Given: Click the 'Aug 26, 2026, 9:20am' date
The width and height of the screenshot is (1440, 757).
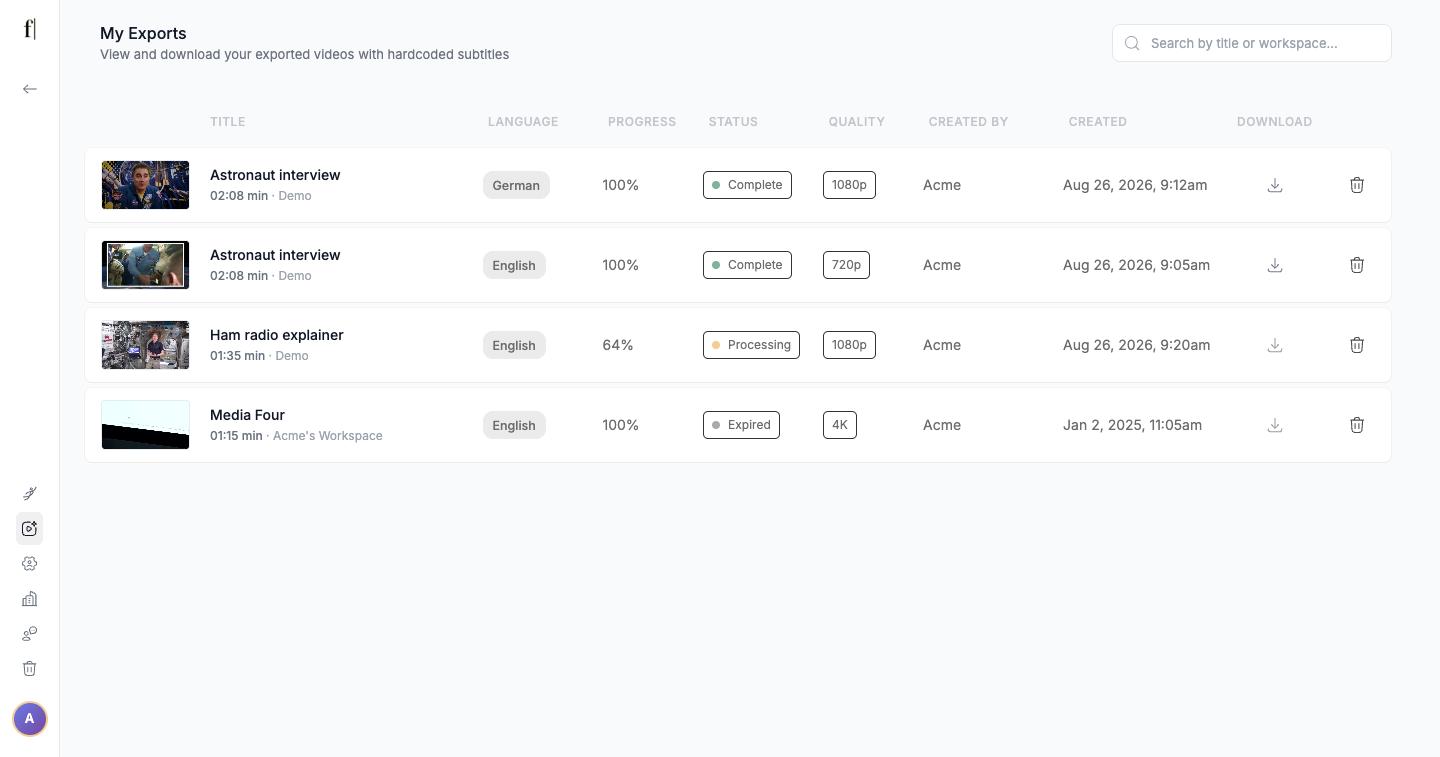Looking at the screenshot, I should pos(1136,345).
